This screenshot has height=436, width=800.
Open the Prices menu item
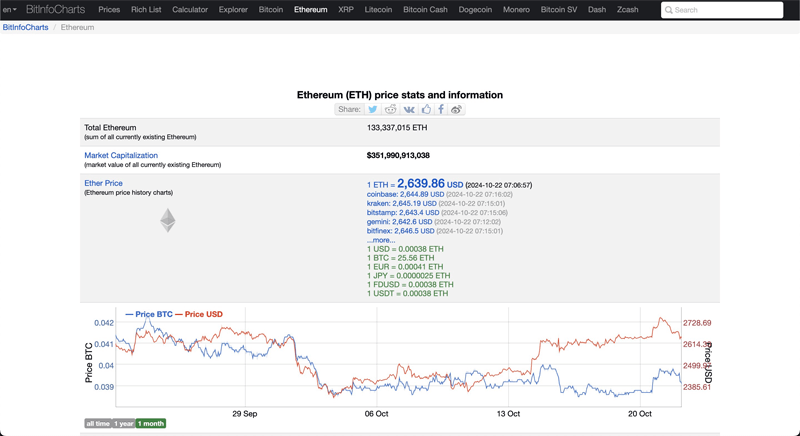pyautogui.click(x=109, y=10)
